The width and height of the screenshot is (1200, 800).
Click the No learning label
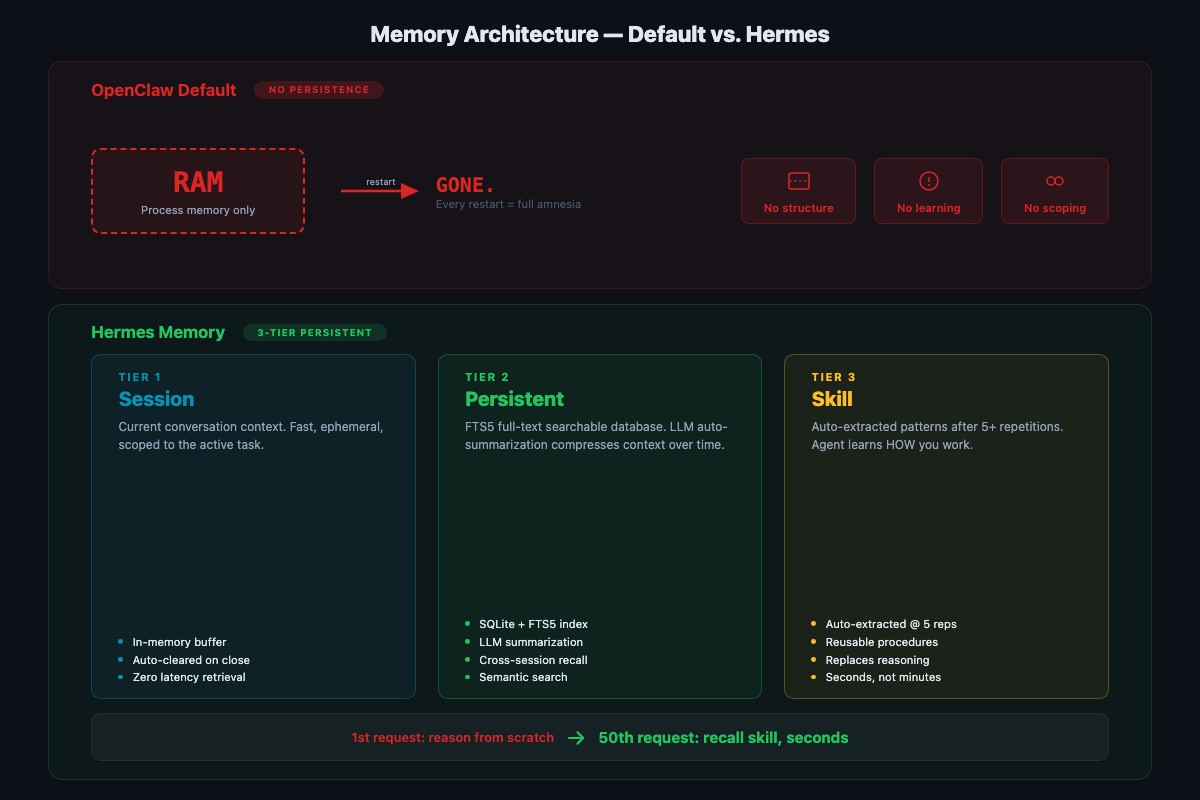click(928, 208)
